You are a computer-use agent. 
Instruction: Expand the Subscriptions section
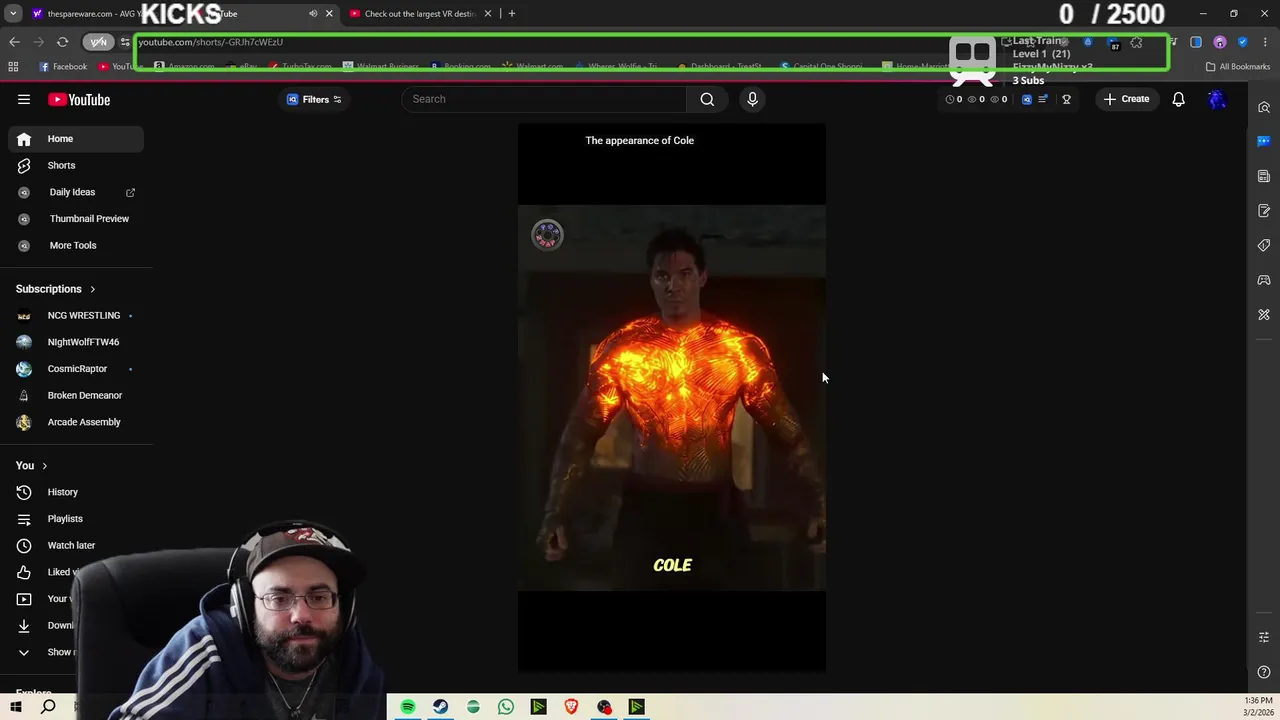tap(56, 289)
